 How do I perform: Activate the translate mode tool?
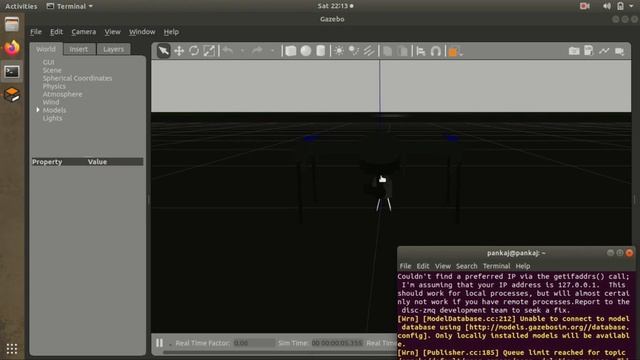coord(179,51)
